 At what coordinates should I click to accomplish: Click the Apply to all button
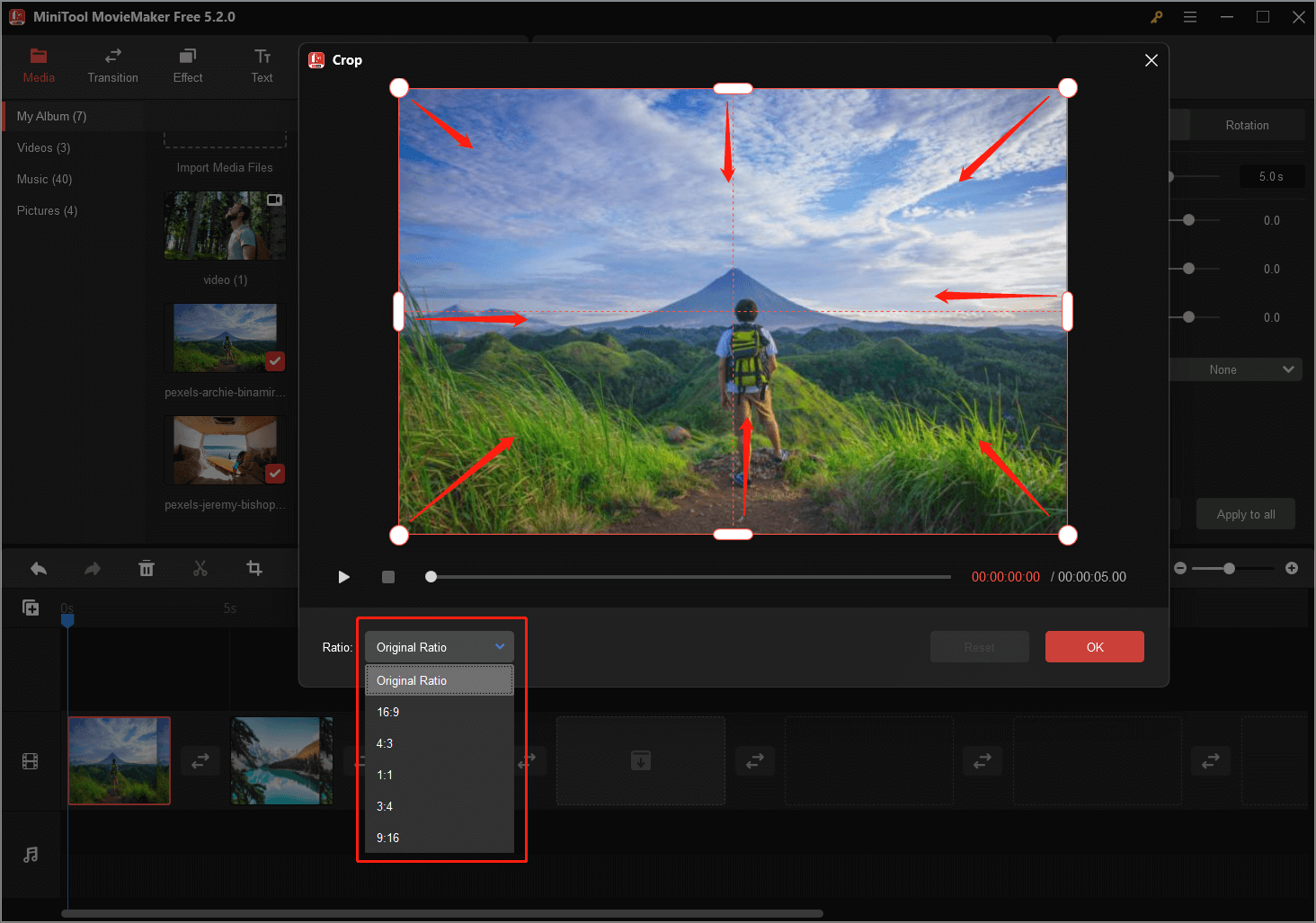pos(1245,513)
